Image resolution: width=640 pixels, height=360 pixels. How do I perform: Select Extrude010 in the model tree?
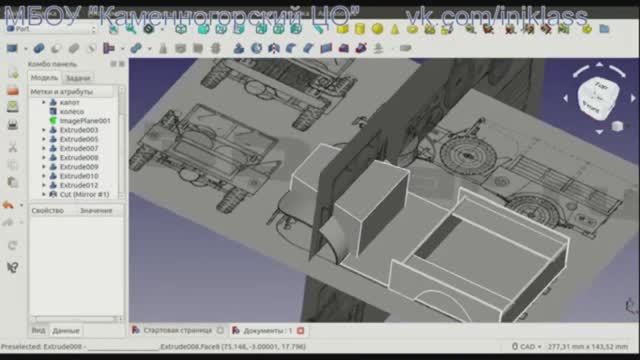coord(79,176)
